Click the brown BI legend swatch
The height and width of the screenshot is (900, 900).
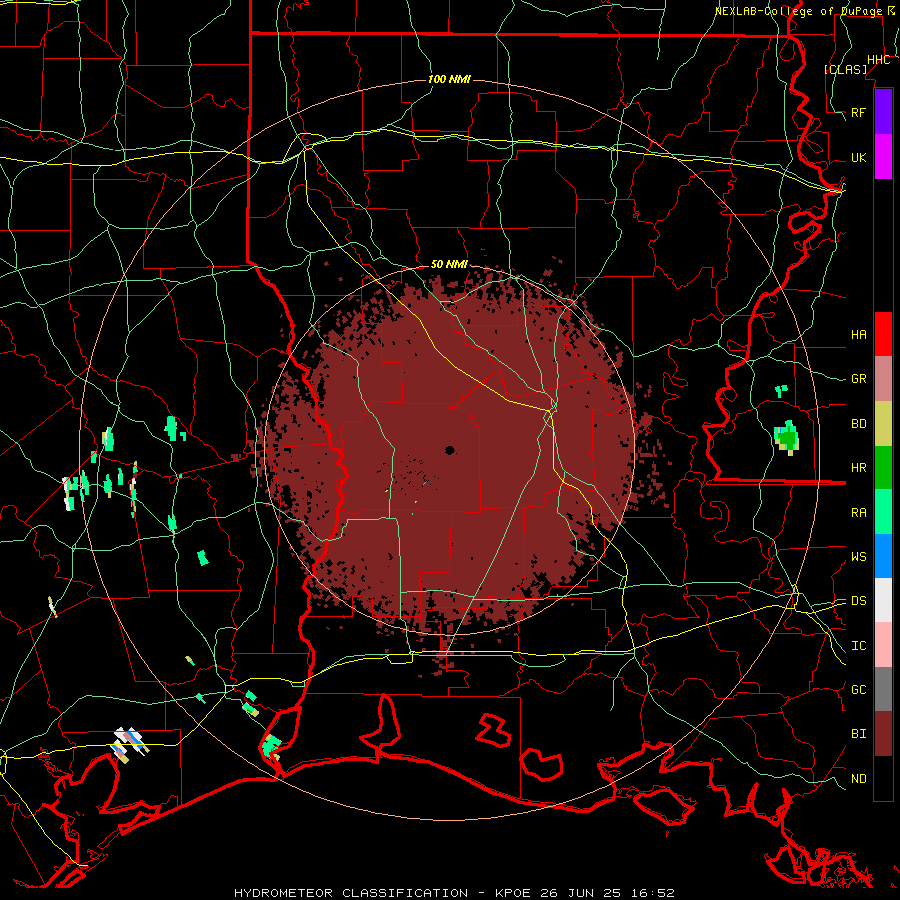[883, 734]
